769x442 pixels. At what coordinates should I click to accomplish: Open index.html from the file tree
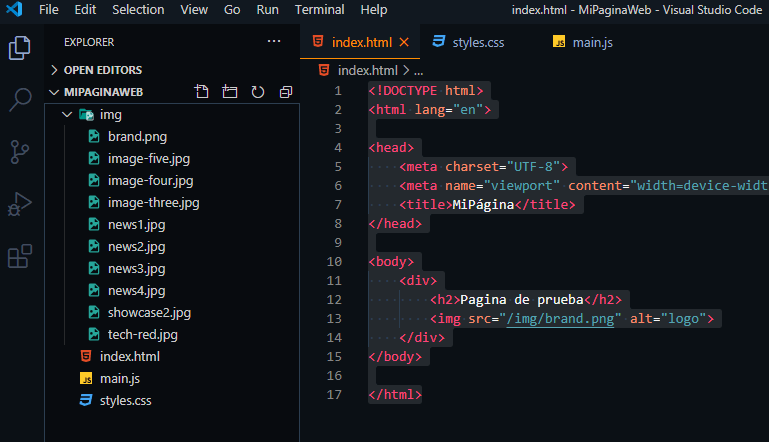129,357
